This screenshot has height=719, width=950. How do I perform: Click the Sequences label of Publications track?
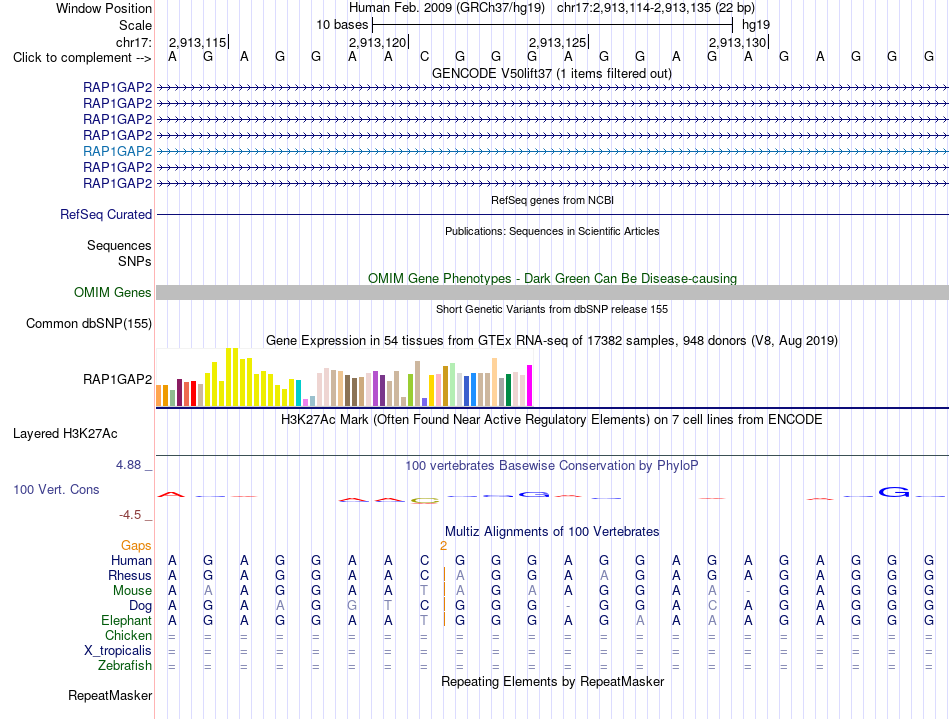[119, 245]
